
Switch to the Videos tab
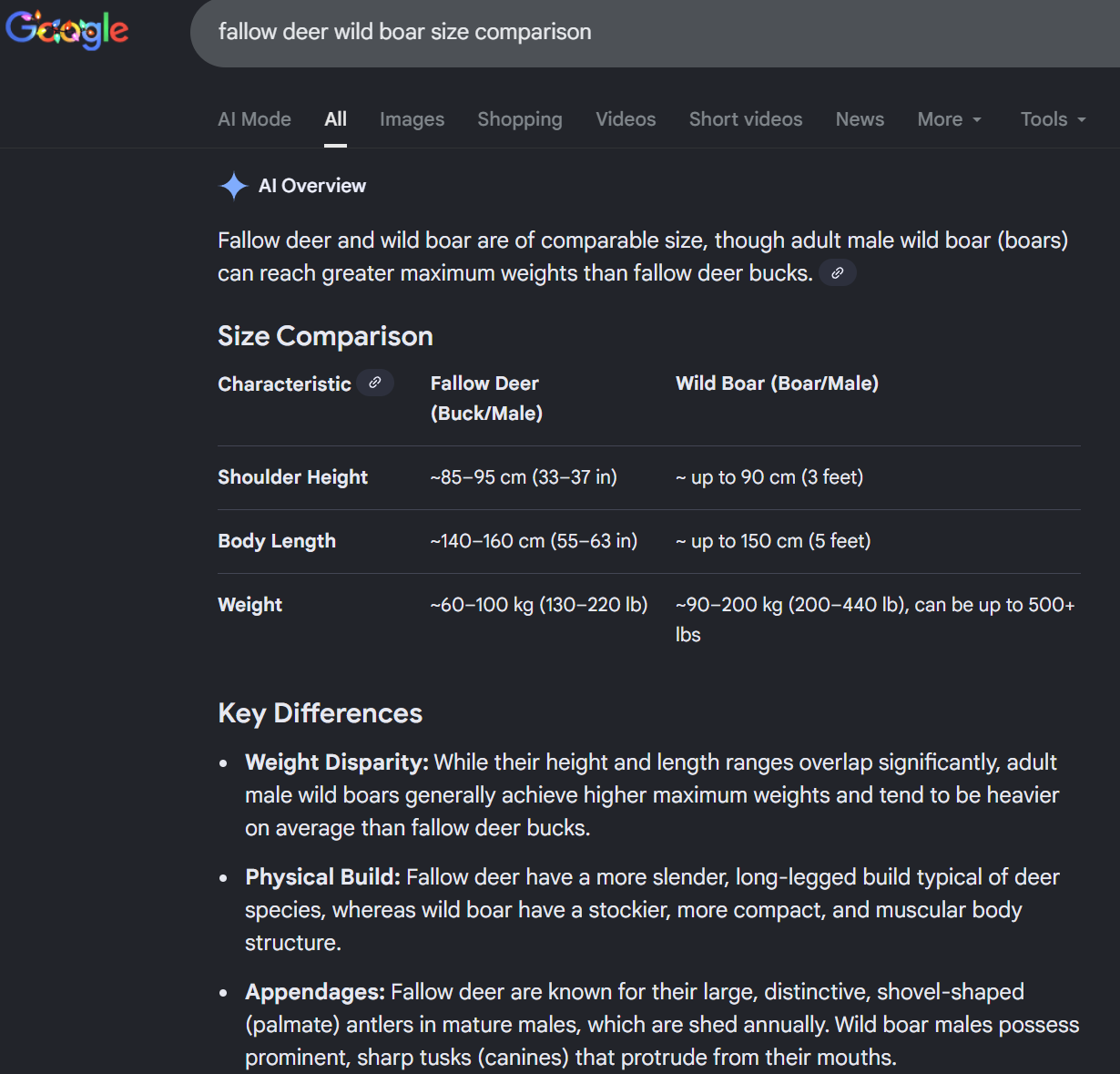click(626, 119)
